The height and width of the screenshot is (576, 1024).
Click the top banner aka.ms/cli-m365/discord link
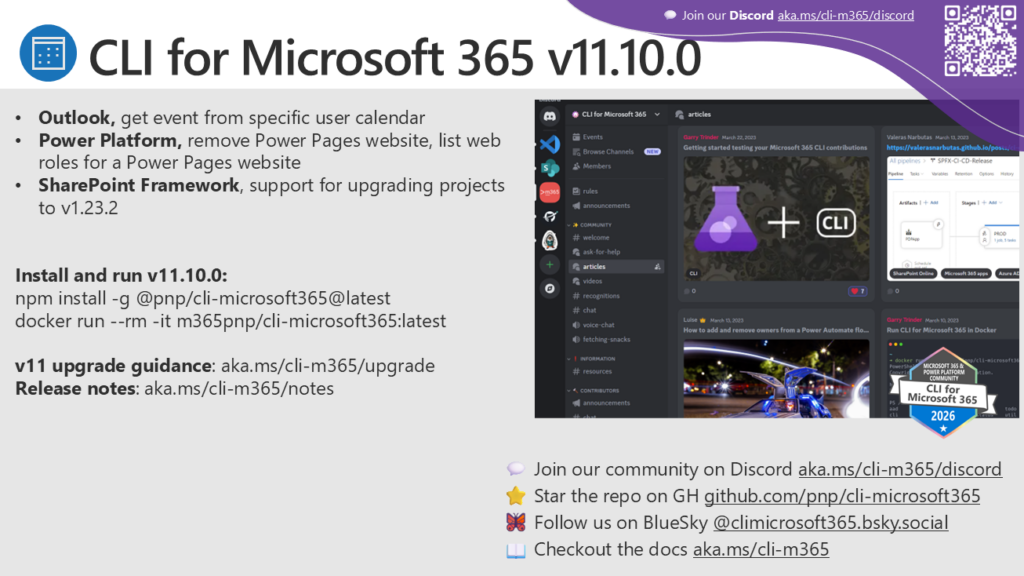pos(846,15)
